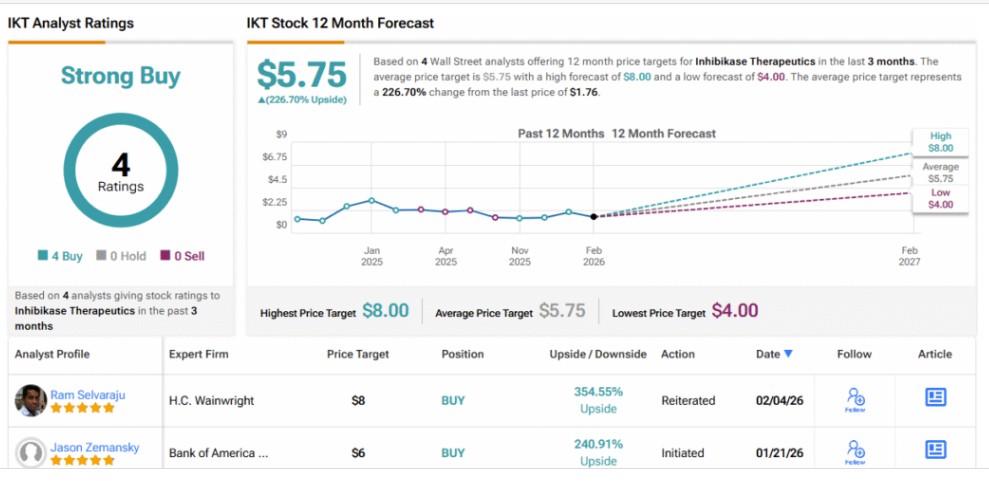
Task: Click the Price Target column header
Action: 357,354
